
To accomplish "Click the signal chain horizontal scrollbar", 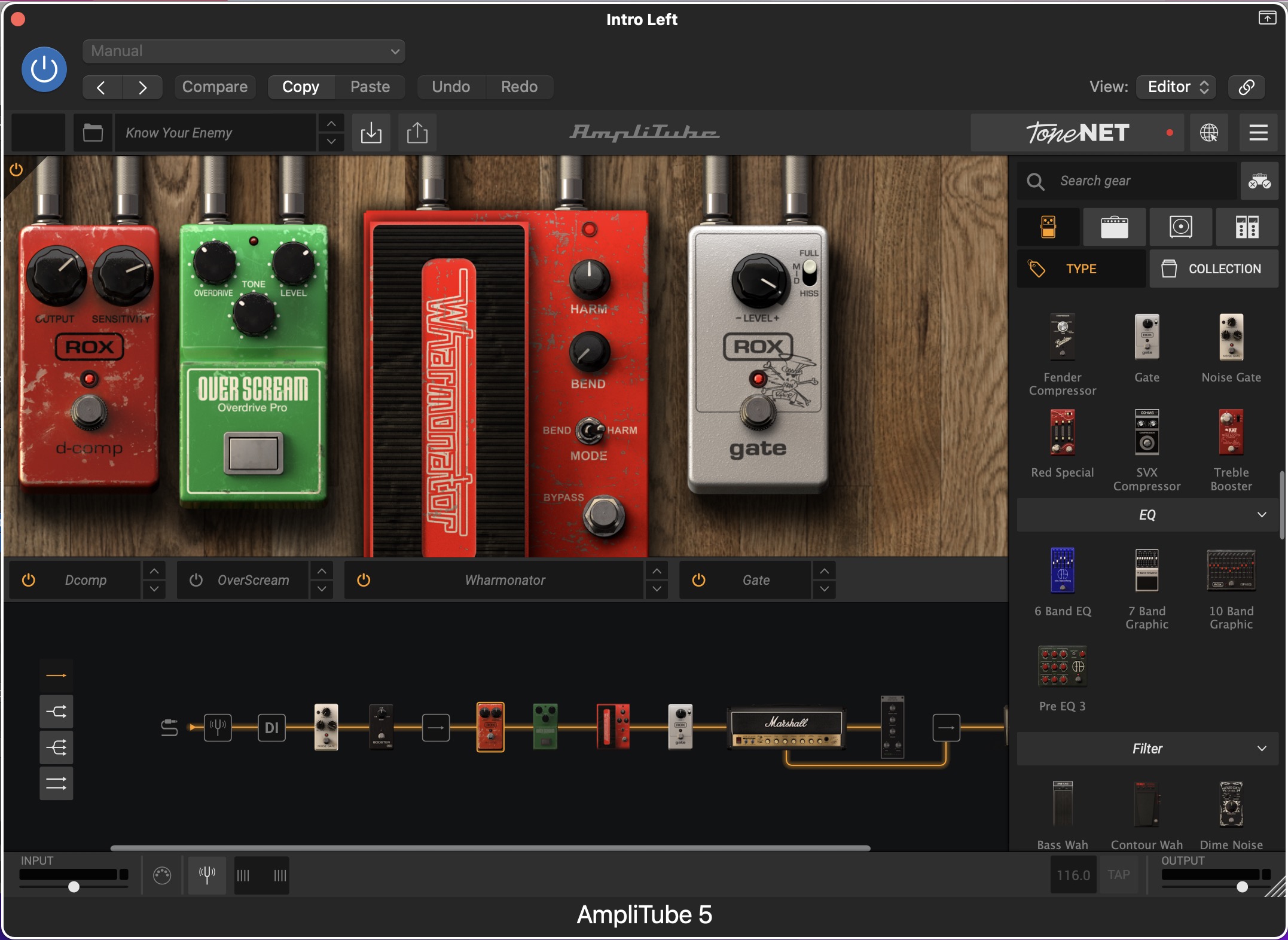I will click(490, 848).
